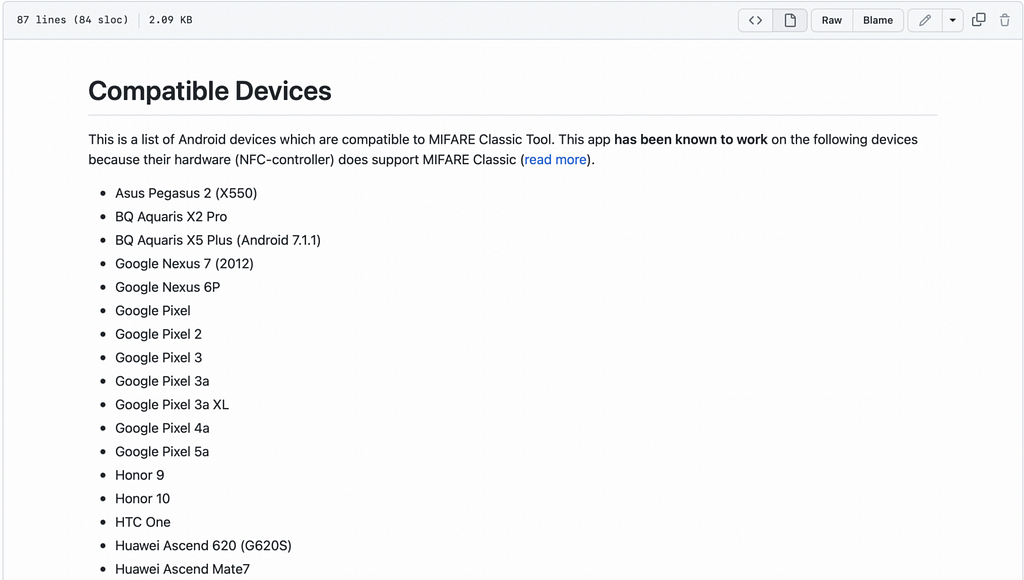1024x580 pixels.
Task: Click the 'Compatible Devices' heading
Action: (210, 91)
